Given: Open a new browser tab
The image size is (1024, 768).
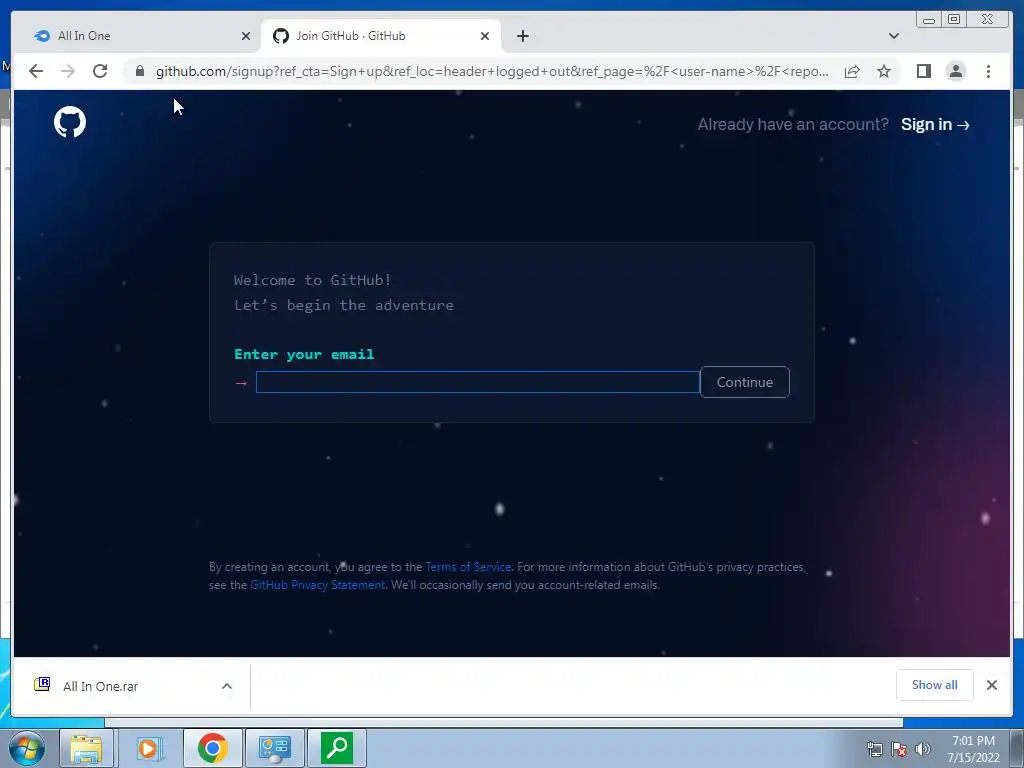Looking at the screenshot, I should (522, 36).
